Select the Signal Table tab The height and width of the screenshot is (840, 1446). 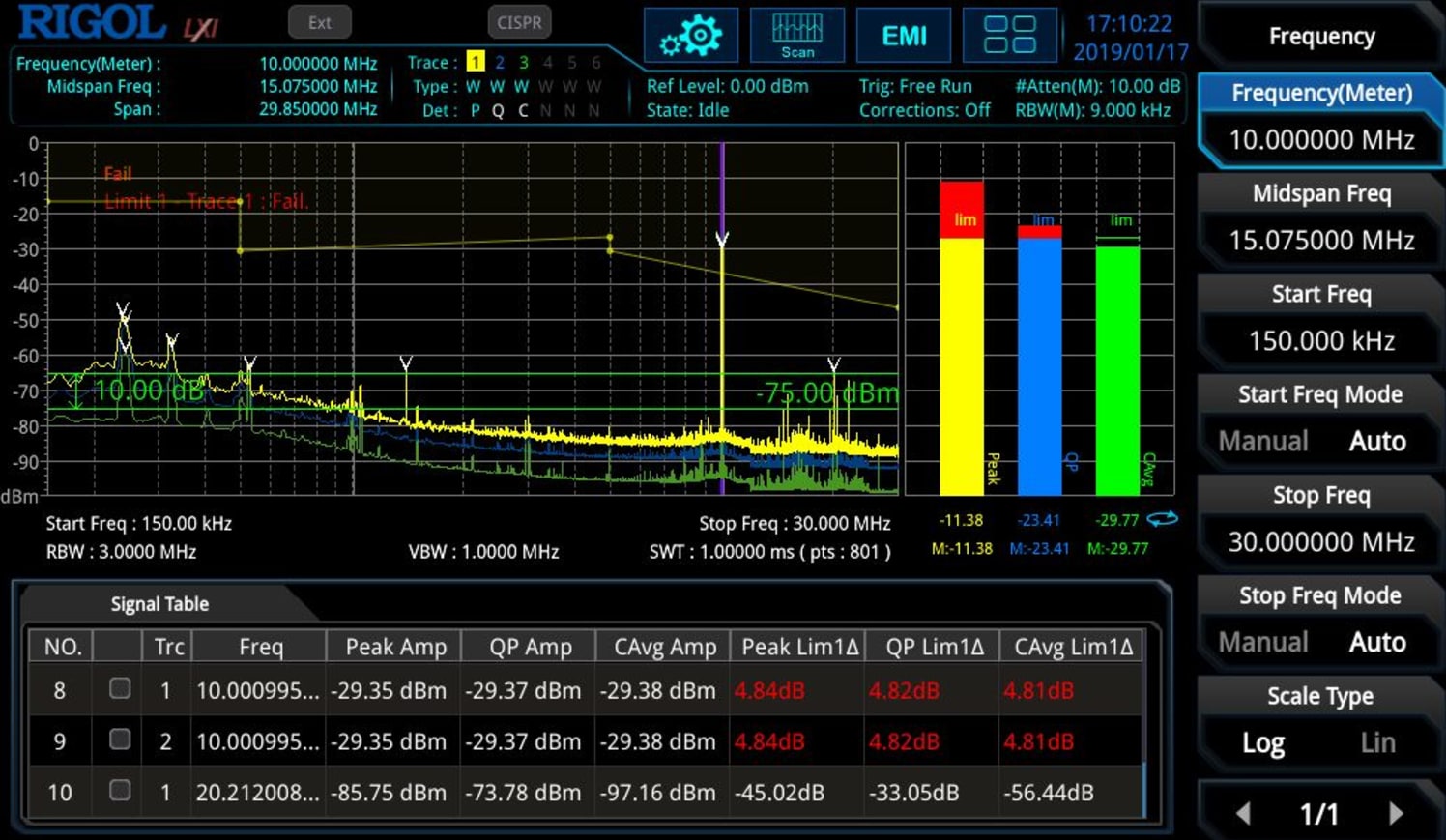click(159, 603)
